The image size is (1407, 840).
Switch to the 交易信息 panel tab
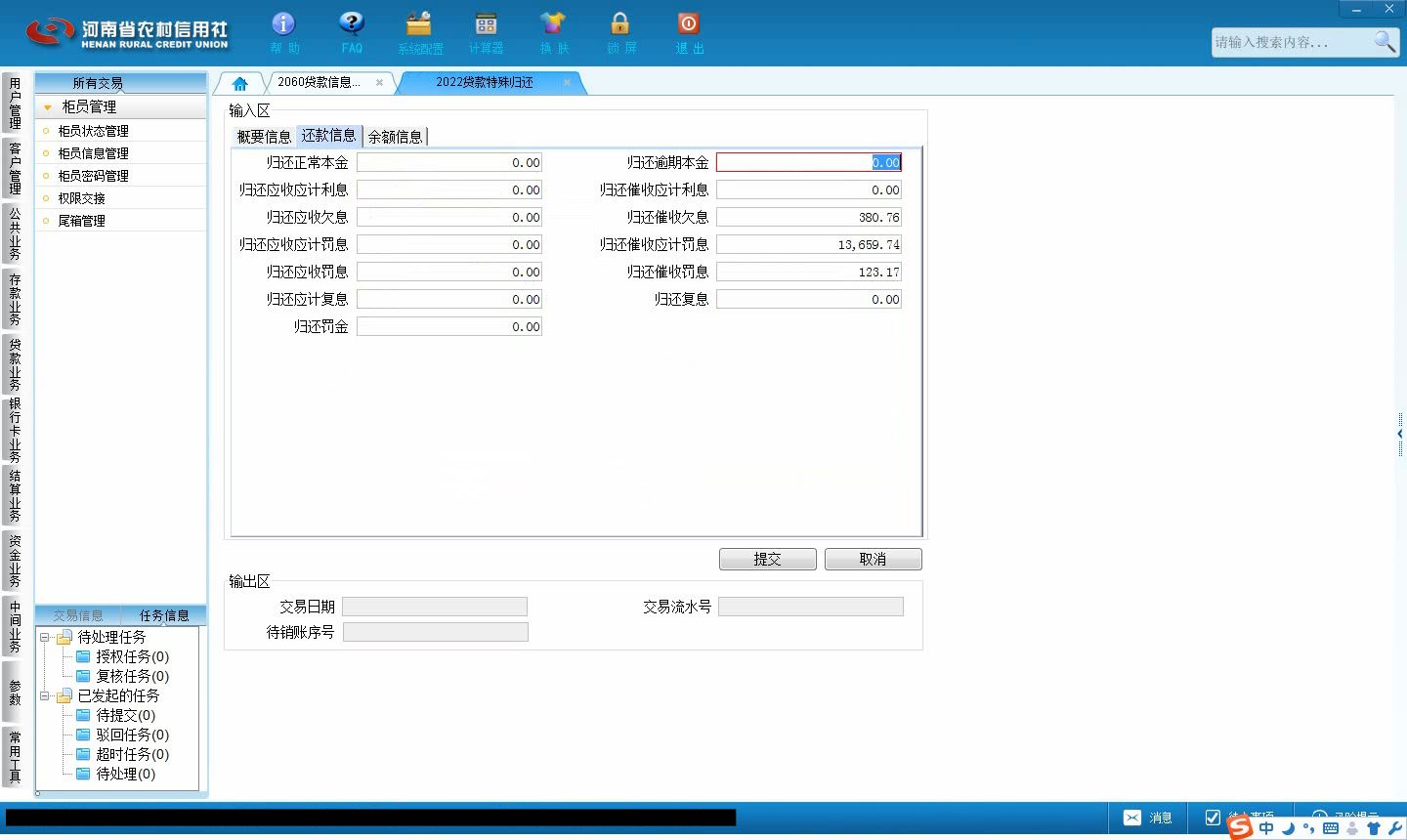click(78, 615)
